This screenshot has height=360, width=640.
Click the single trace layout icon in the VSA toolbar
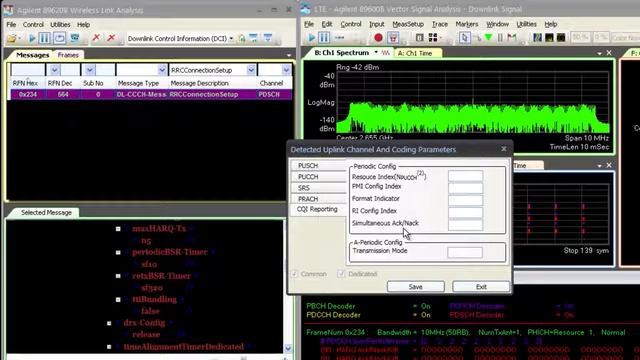(420, 38)
